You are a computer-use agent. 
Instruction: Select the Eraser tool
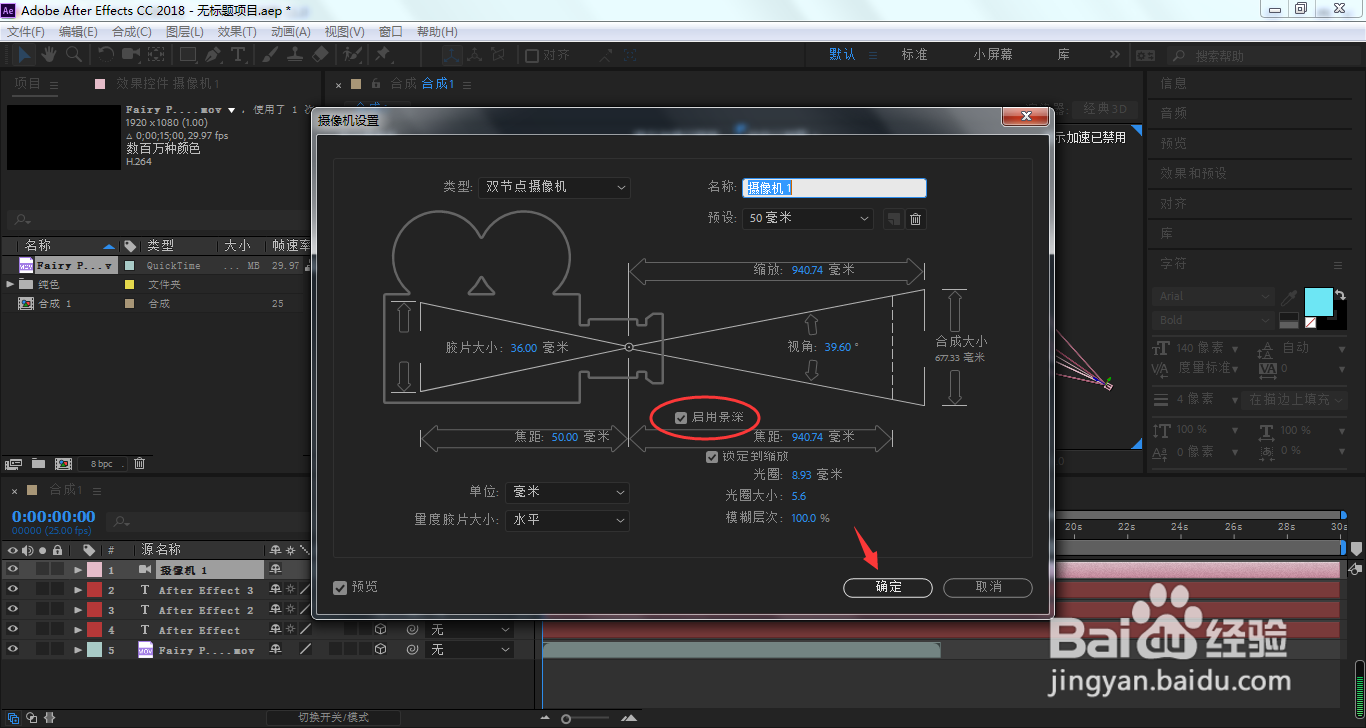coord(320,54)
